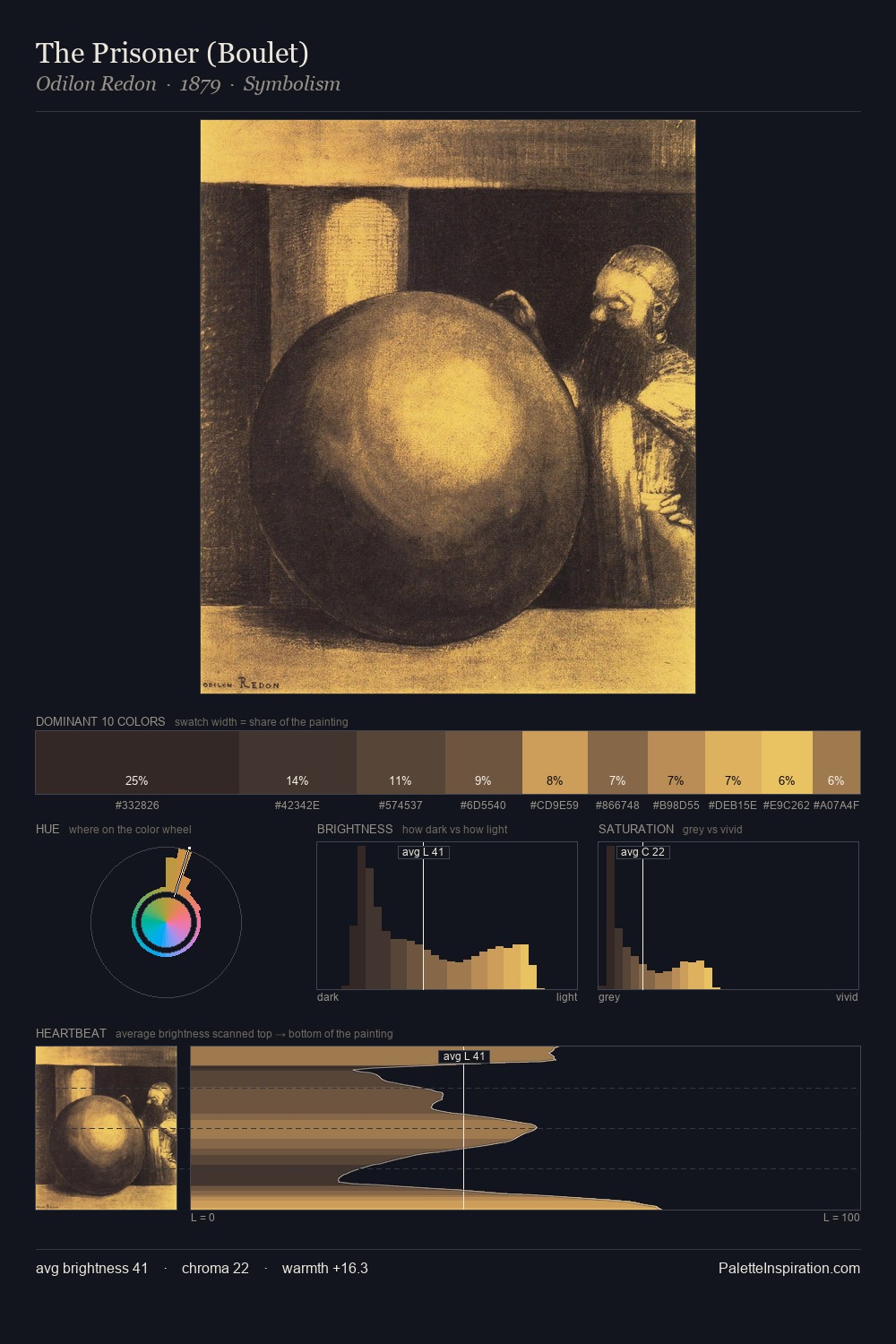Viewport: 896px width, 1344px height.
Task: Open the small heartbeat painting thumbnail
Action: point(107,1128)
